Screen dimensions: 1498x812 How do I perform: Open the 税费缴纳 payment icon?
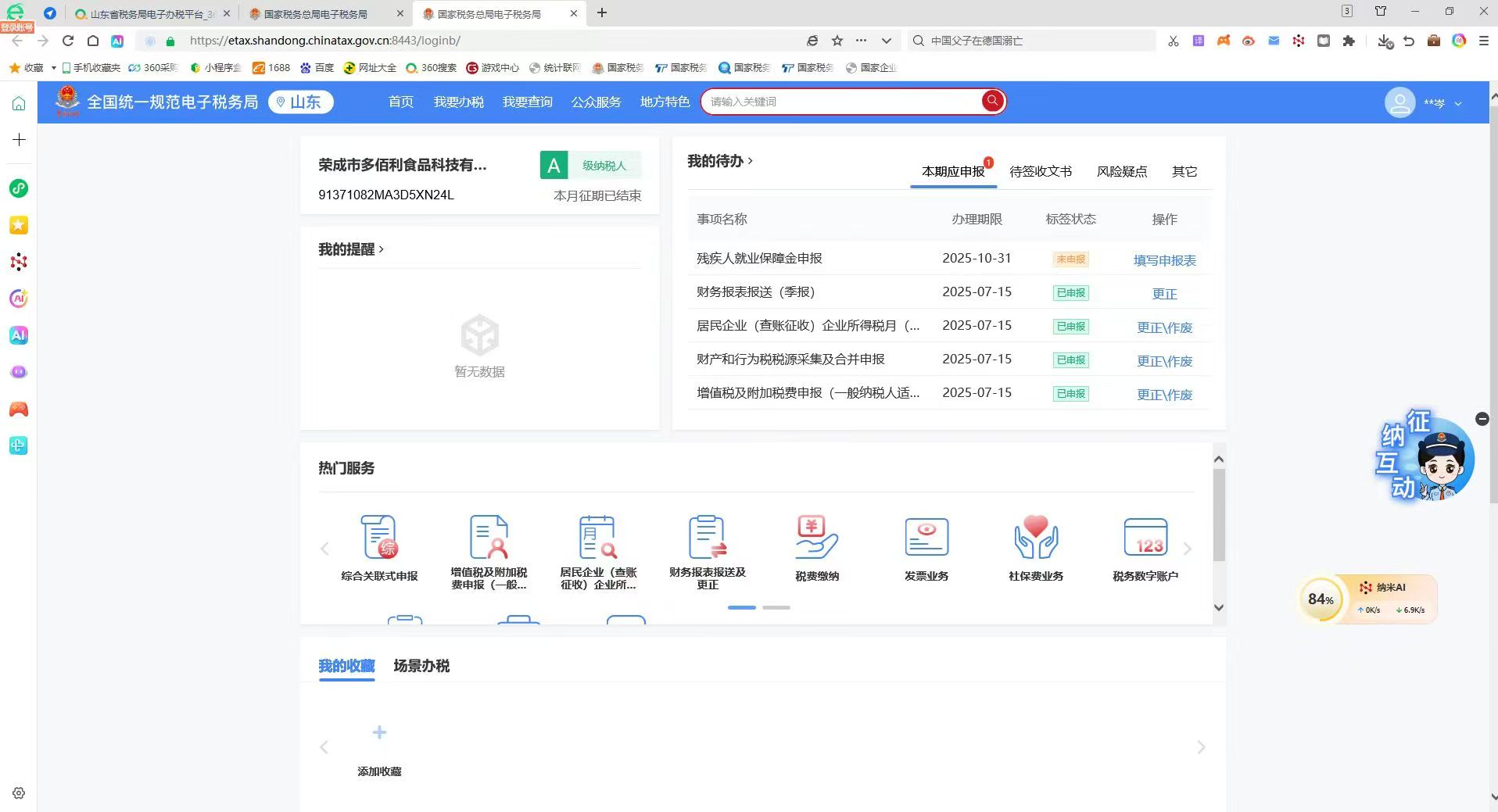(x=816, y=538)
